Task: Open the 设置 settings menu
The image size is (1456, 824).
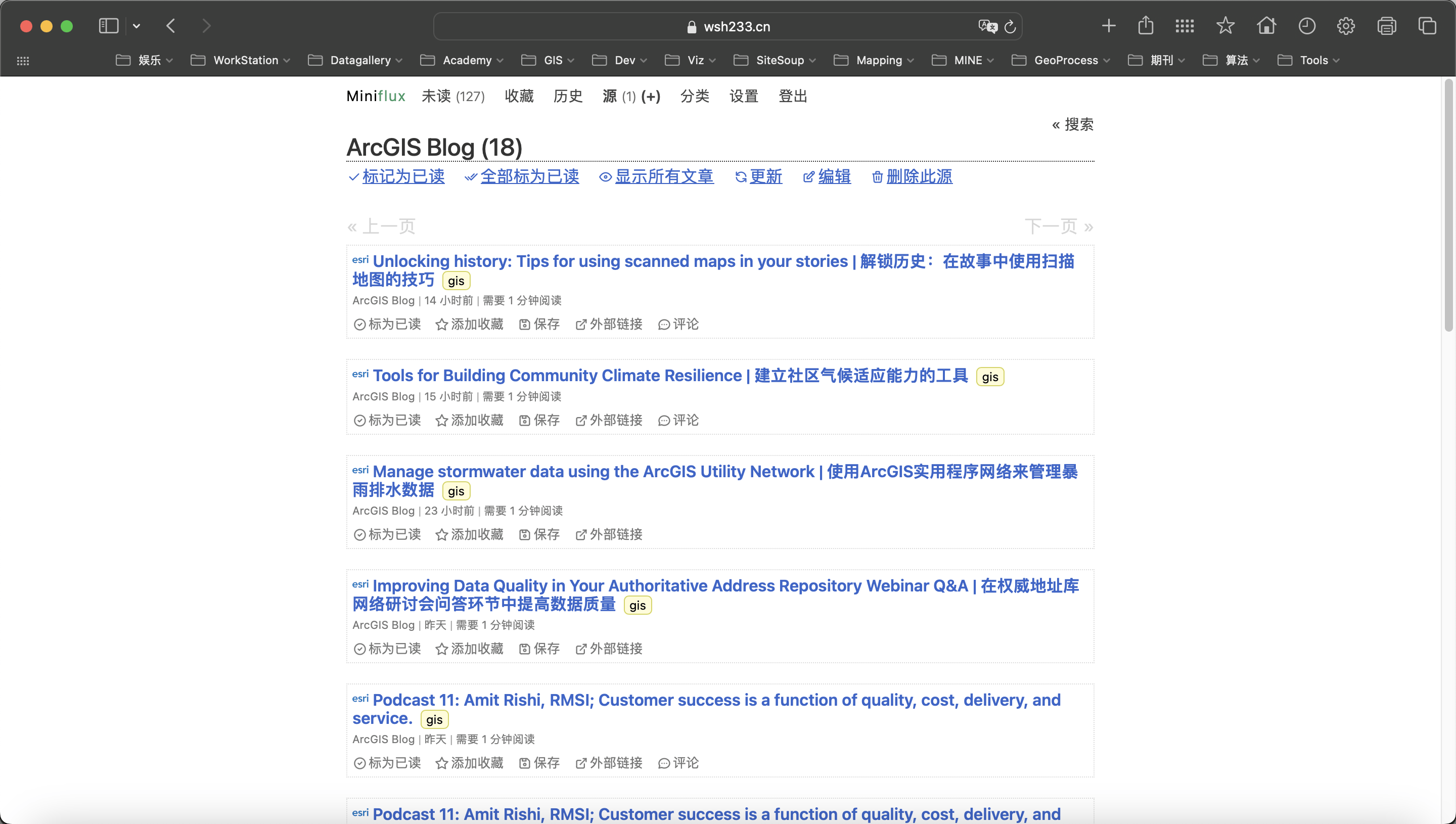Action: [744, 96]
